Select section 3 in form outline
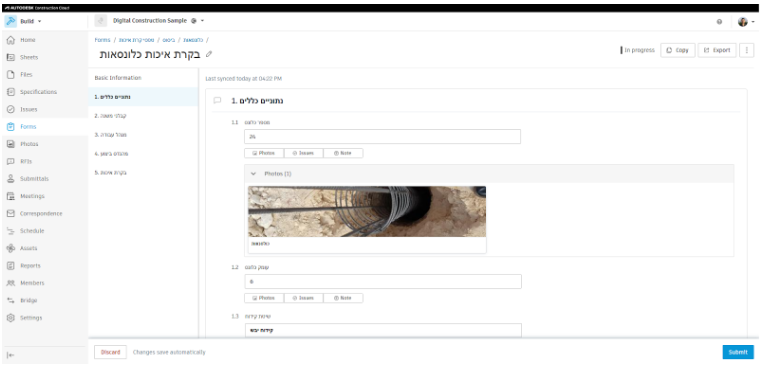765x374 pixels. [x=143, y=135]
